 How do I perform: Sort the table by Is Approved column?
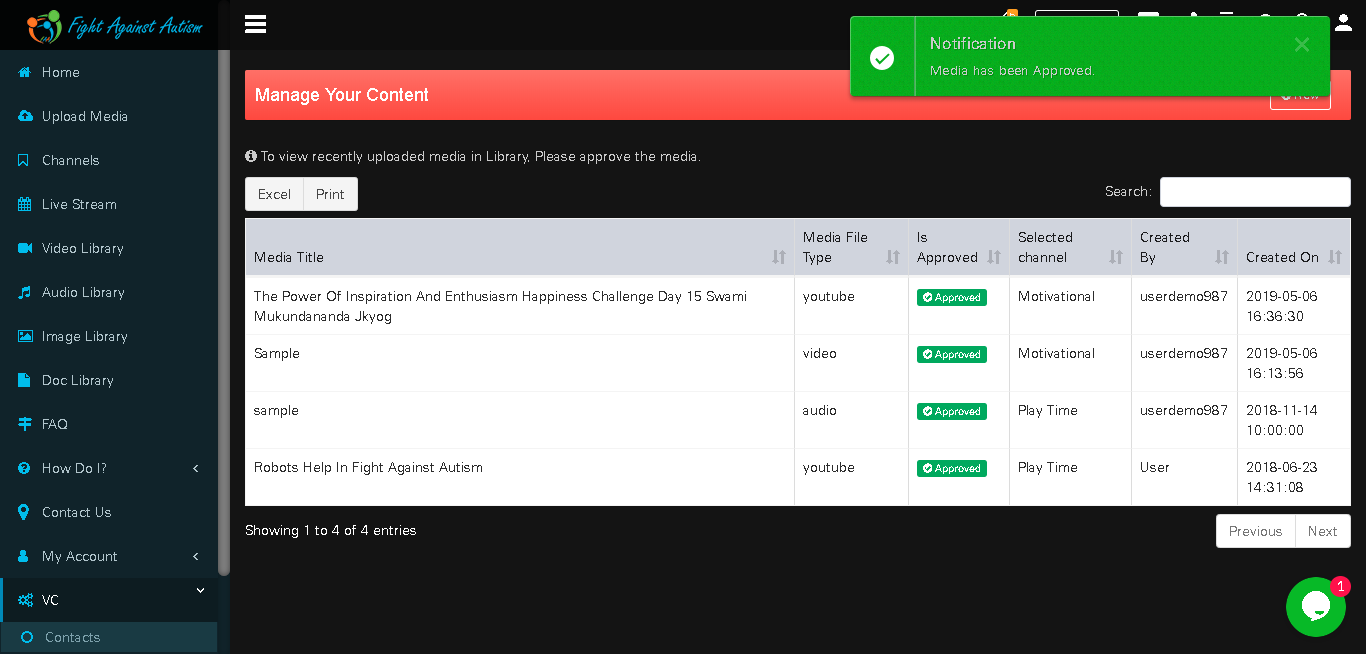tap(959, 247)
